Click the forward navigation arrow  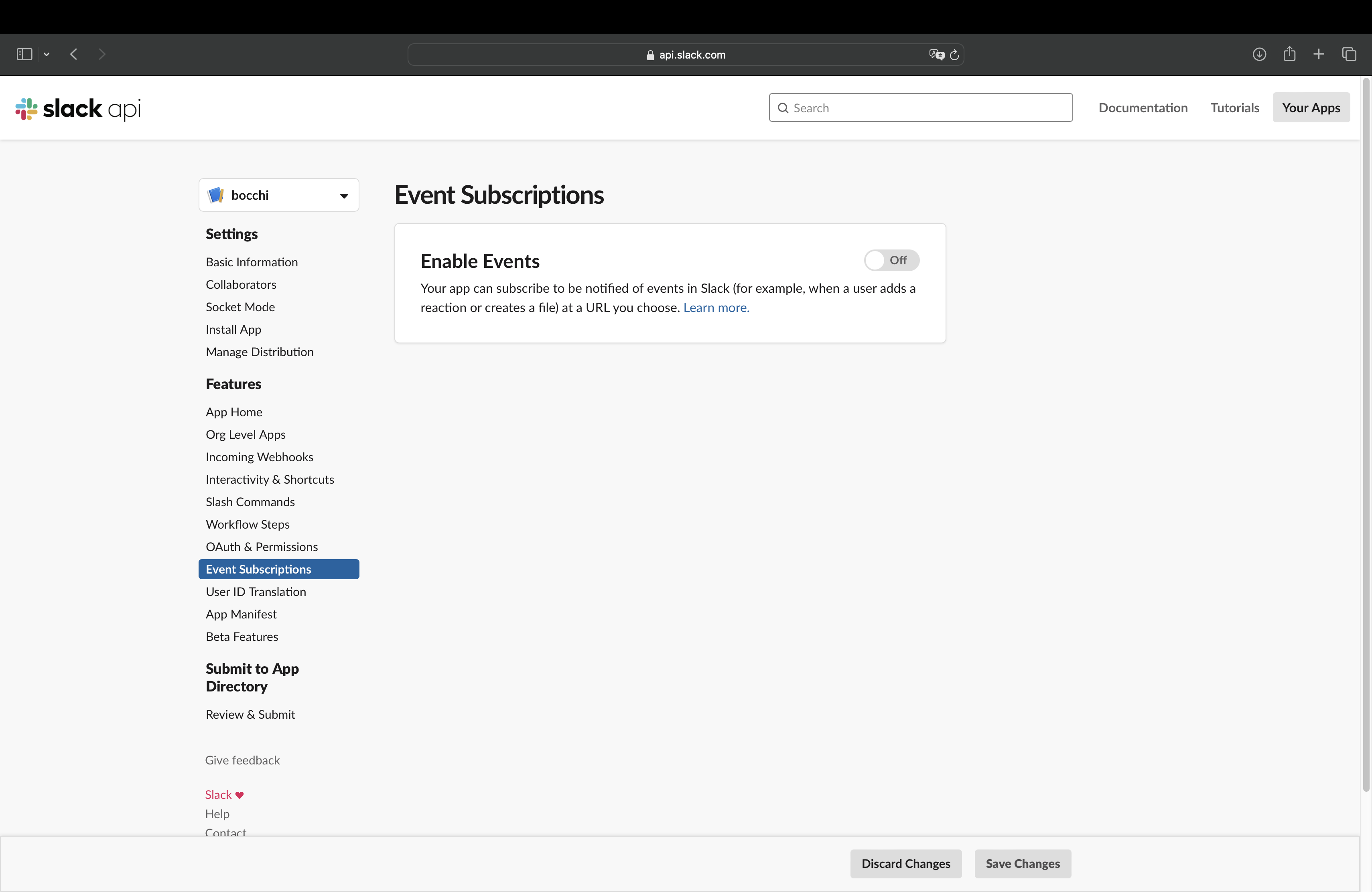pos(102,54)
